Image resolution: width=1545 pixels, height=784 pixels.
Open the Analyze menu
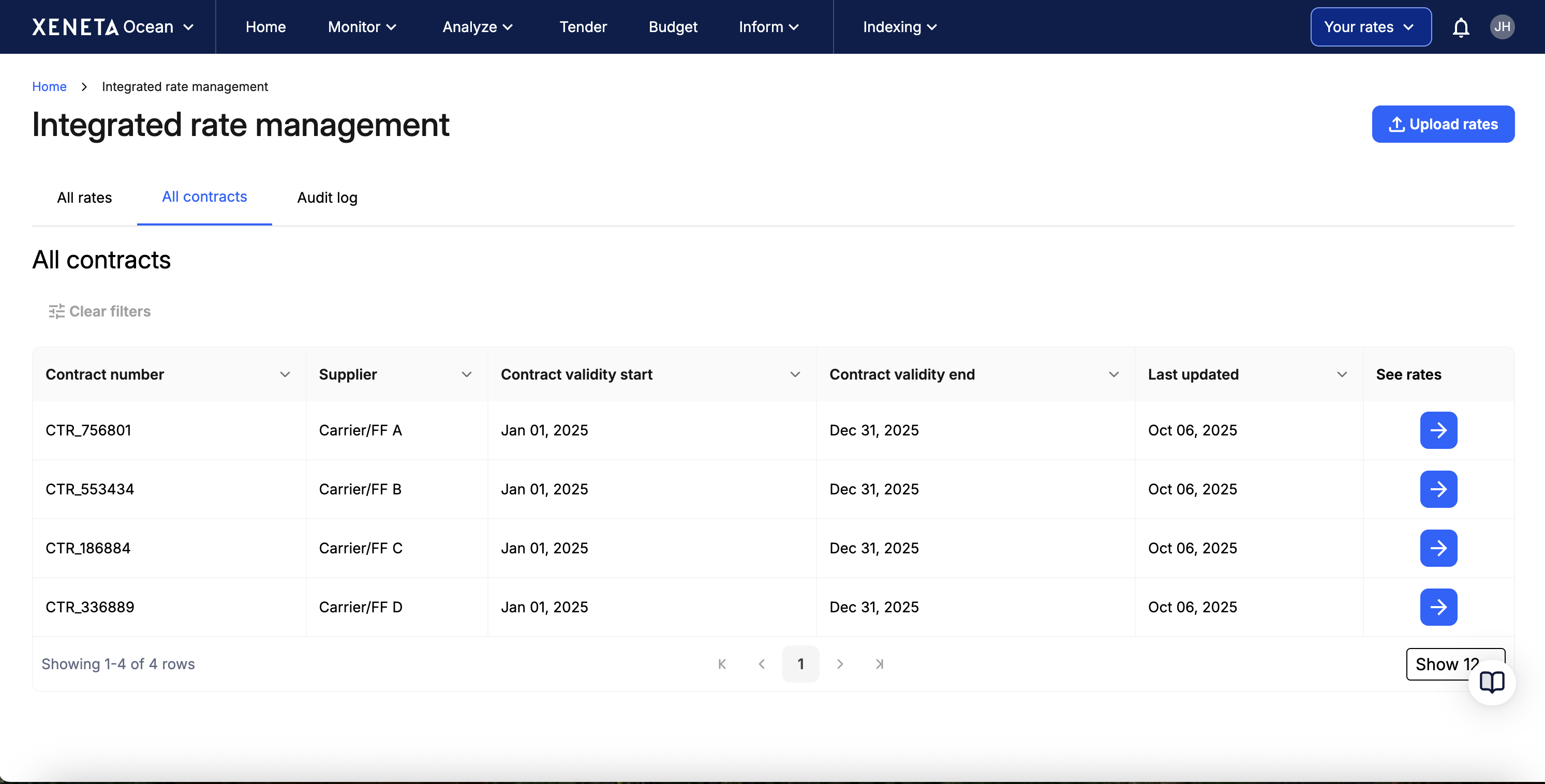(478, 27)
